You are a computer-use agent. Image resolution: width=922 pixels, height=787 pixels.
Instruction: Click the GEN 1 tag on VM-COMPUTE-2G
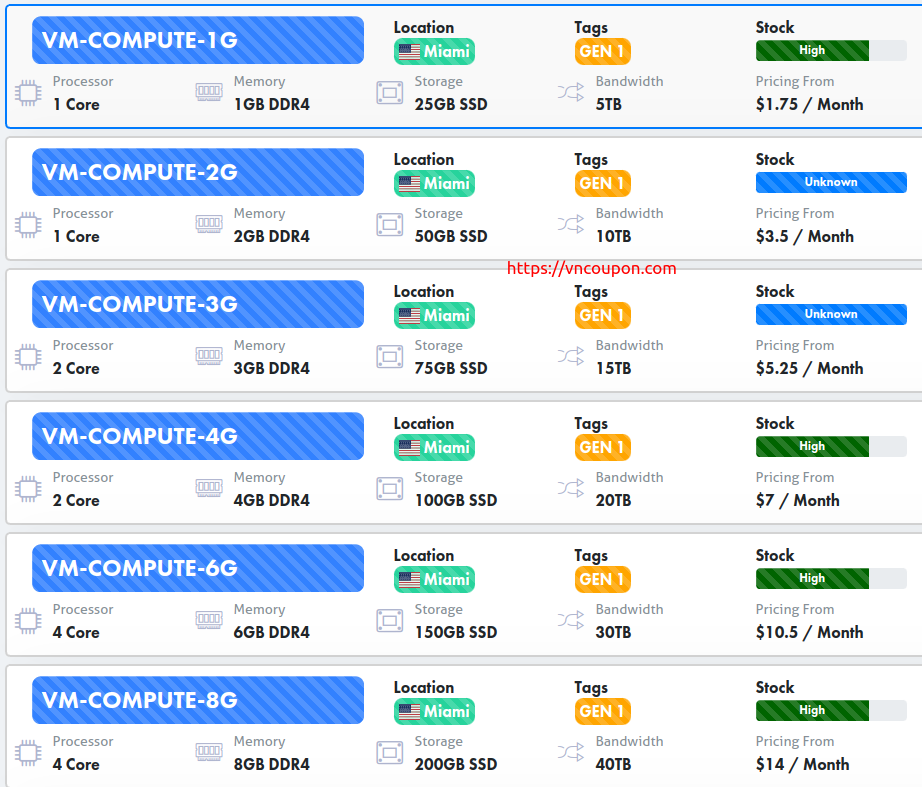coord(603,184)
